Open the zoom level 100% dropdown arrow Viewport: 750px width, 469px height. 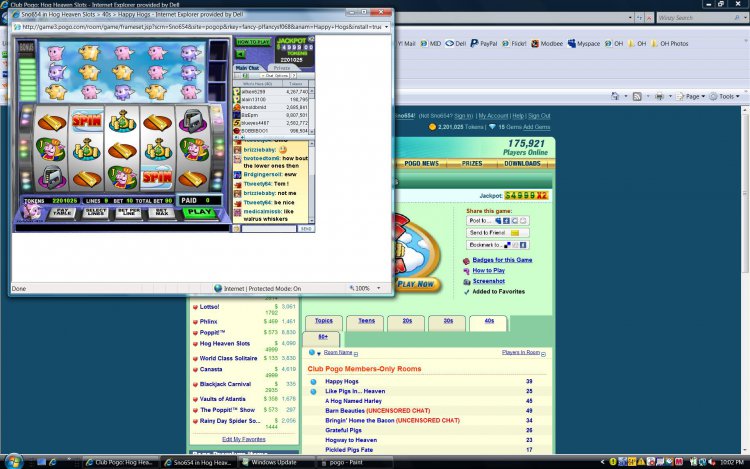click(378, 288)
